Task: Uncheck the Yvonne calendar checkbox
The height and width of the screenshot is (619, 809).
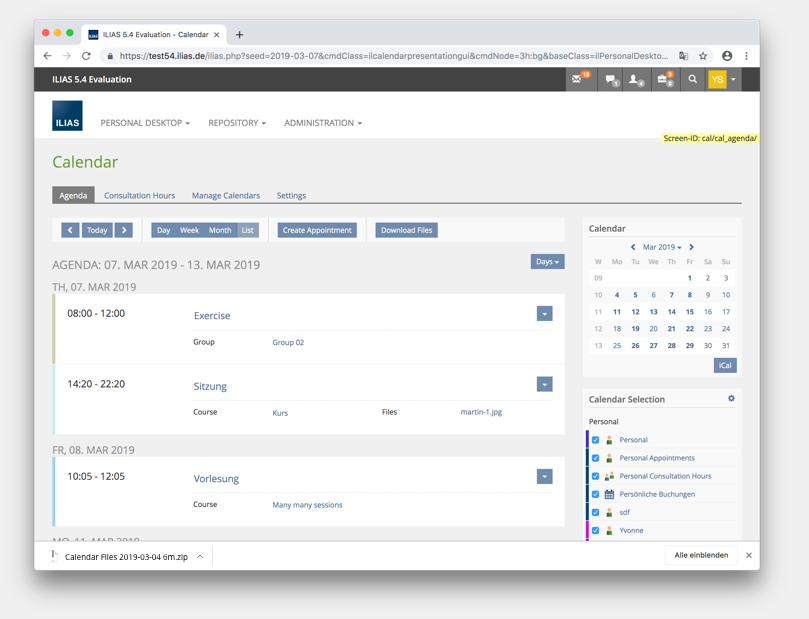Action: pos(596,530)
